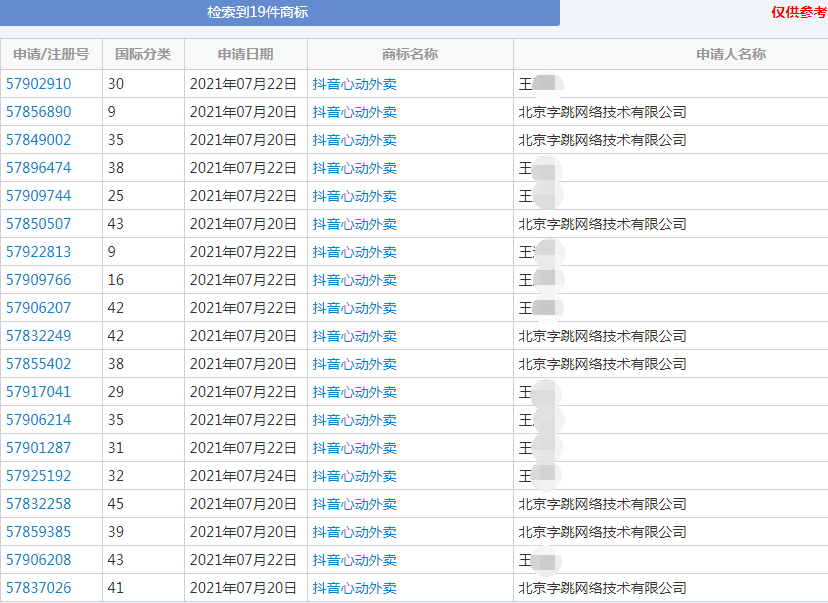The width and height of the screenshot is (828, 603).
Task: Select class 45 in row 57832258
Action: pyautogui.click(x=116, y=504)
